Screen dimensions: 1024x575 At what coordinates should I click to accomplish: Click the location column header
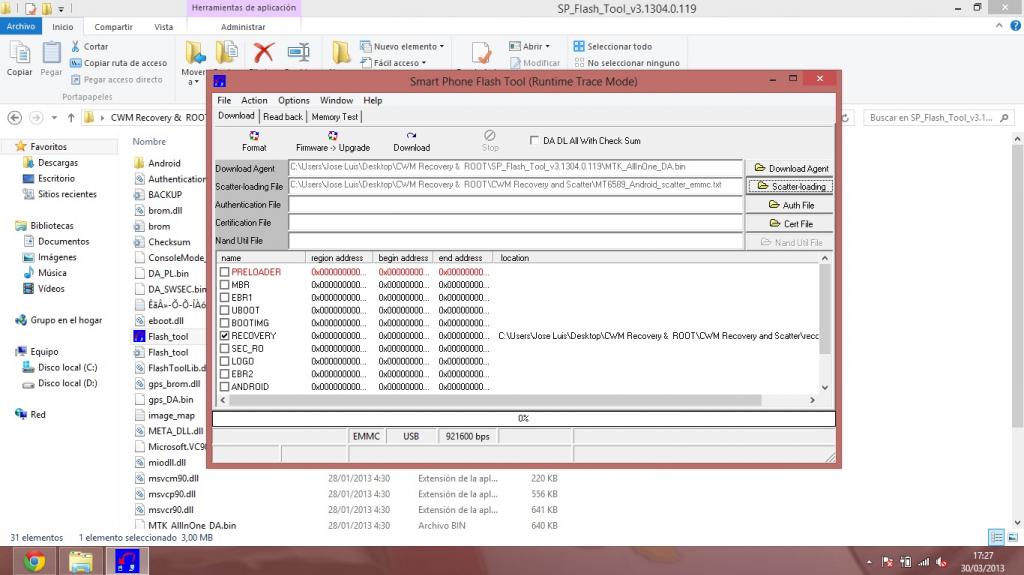656,258
